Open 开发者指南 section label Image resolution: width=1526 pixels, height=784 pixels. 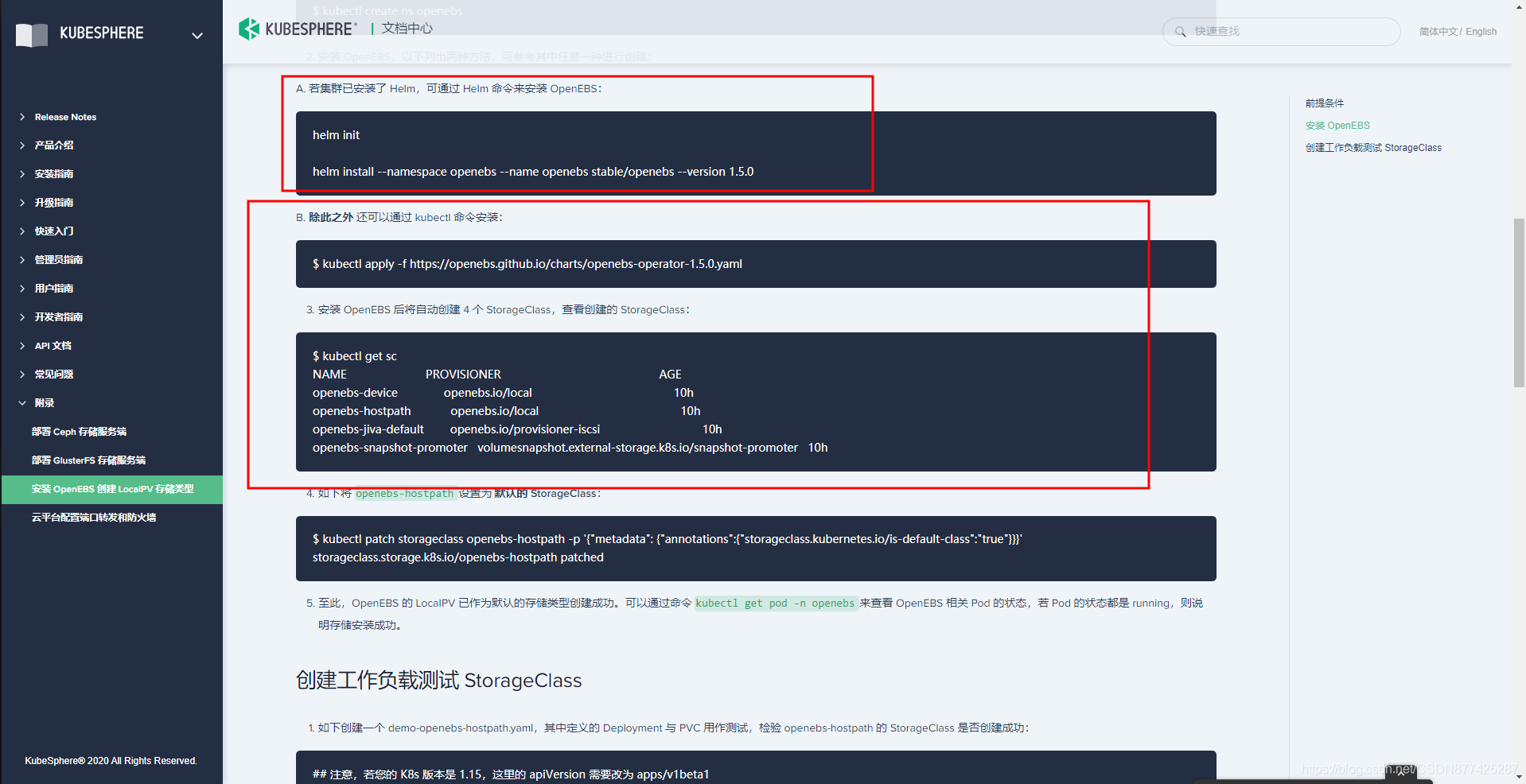pos(59,317)
